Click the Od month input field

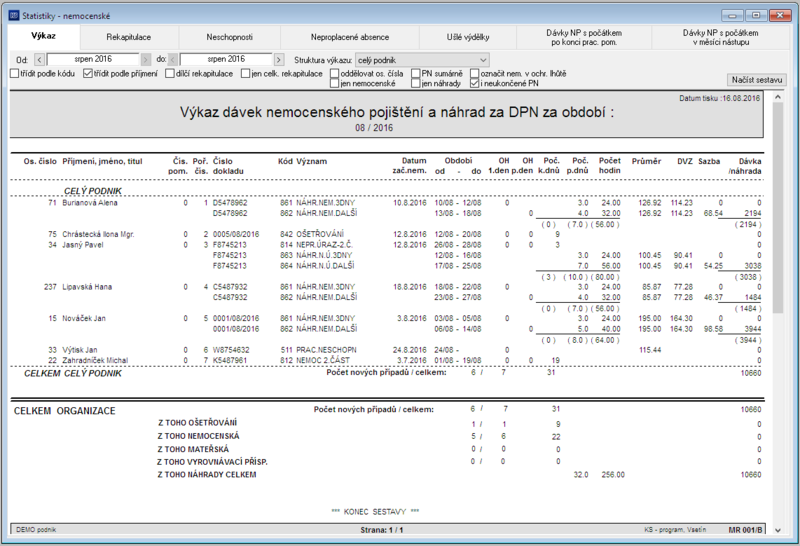coord(93,59)
